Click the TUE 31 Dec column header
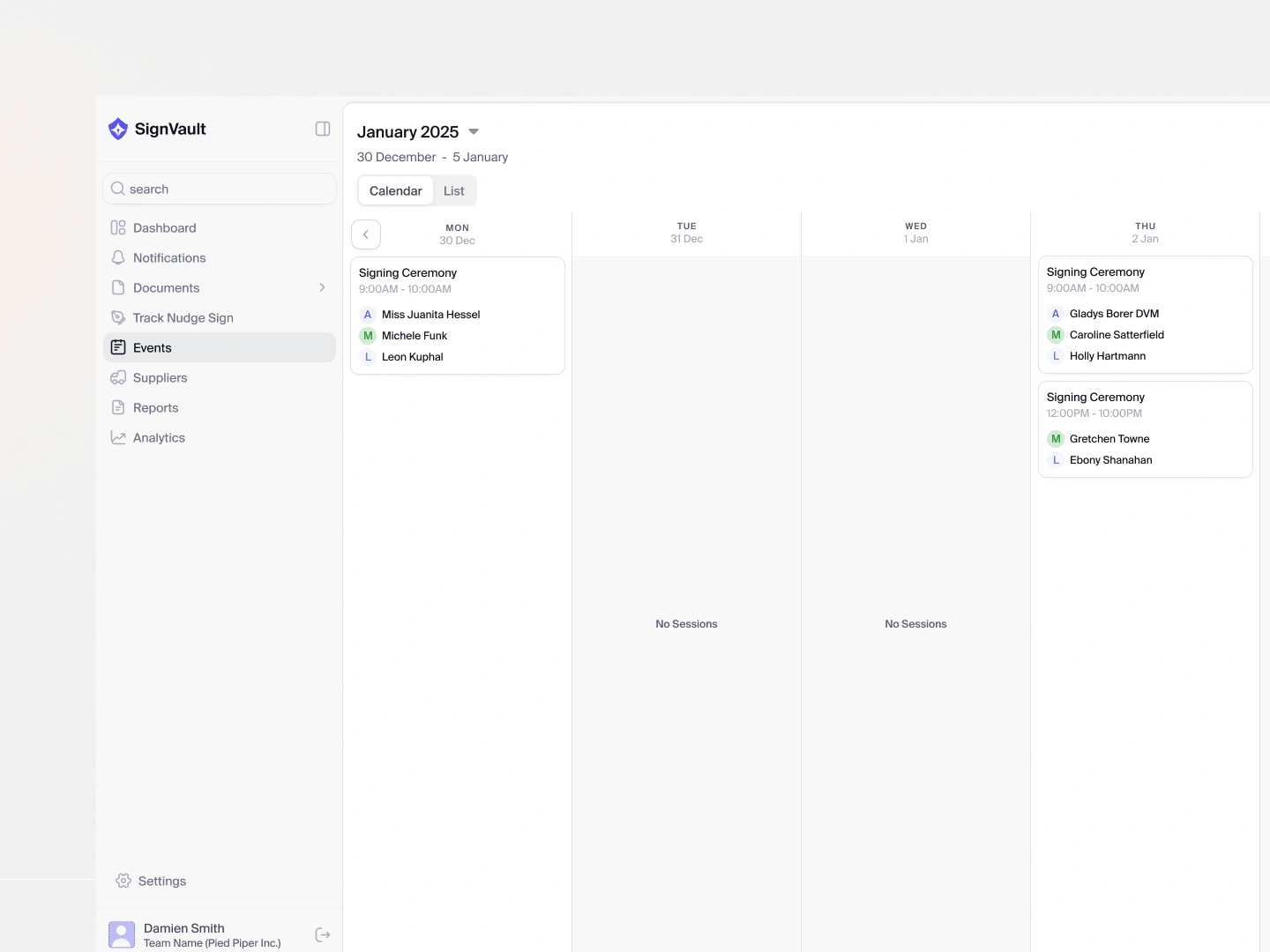This screenshot has width=1270, height=952. pyautogui.click(x=687, y=233)
